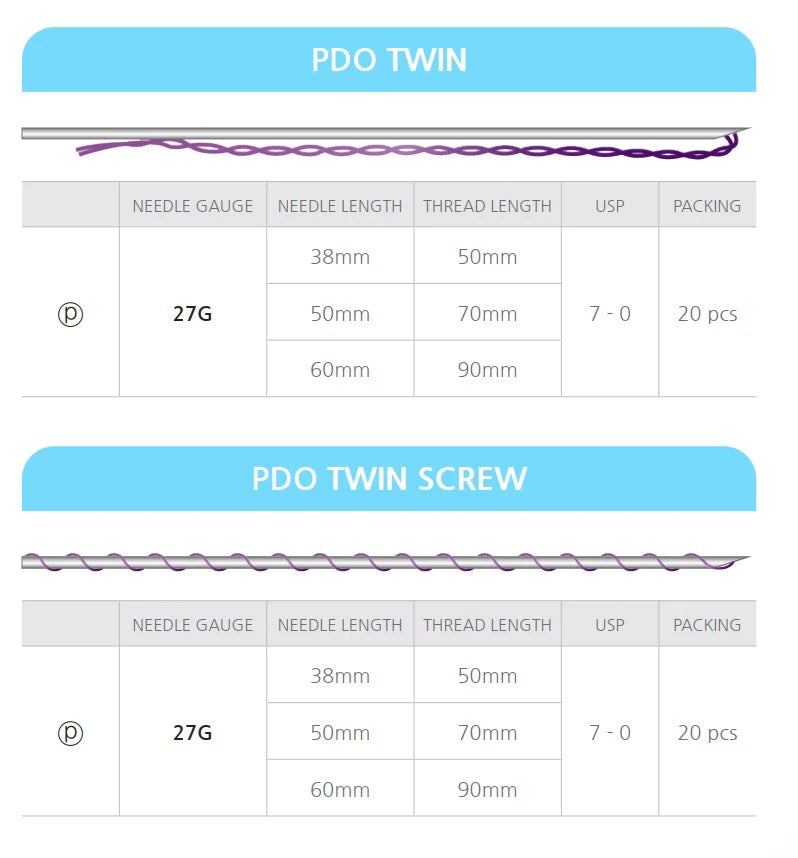Screen dimensions: 798x858
Task: Click 20 pcs packing cell in PDO TWIN SCREW table
Action: (707, 733)
